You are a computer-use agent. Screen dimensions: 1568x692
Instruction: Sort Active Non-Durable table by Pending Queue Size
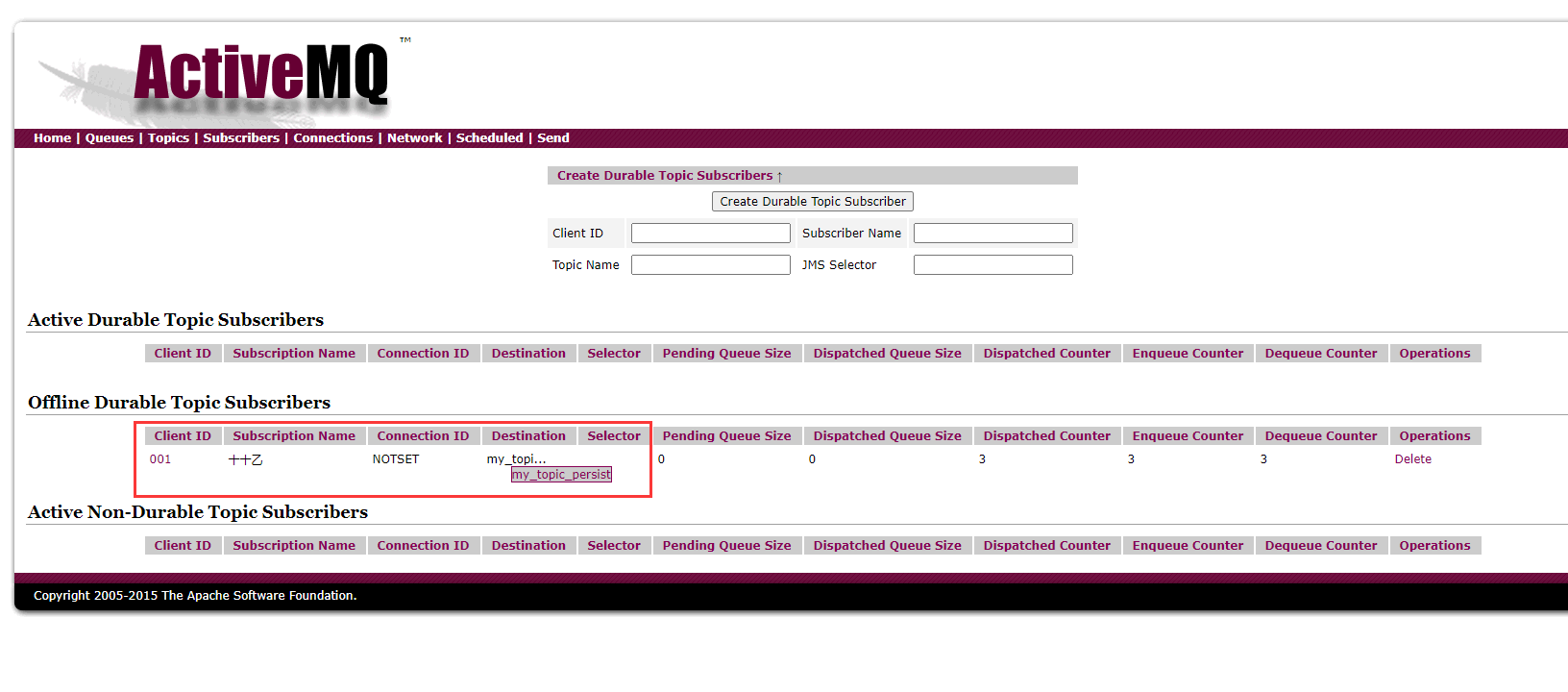(x=727, y=546)
